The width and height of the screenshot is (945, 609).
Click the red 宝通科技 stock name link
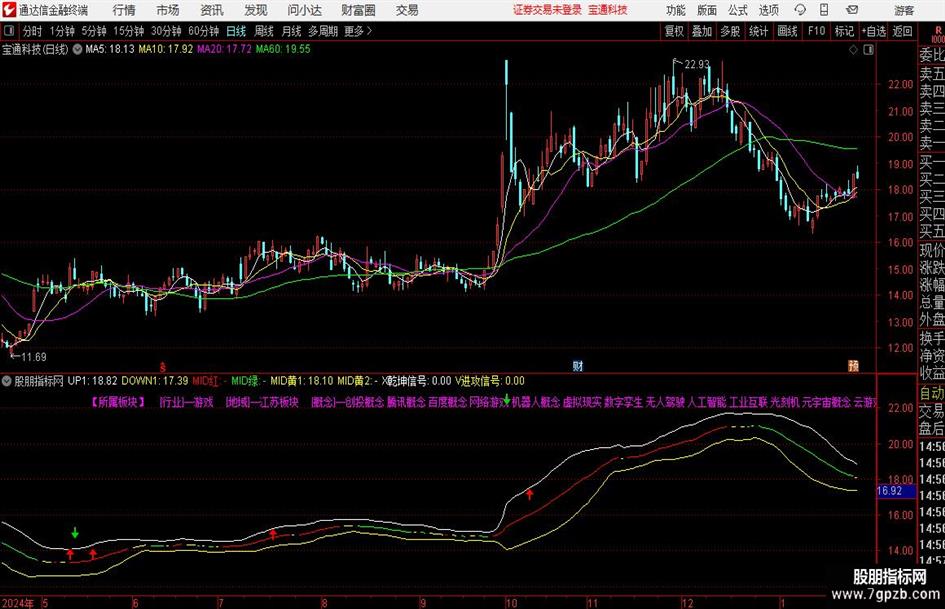[608, 10]
